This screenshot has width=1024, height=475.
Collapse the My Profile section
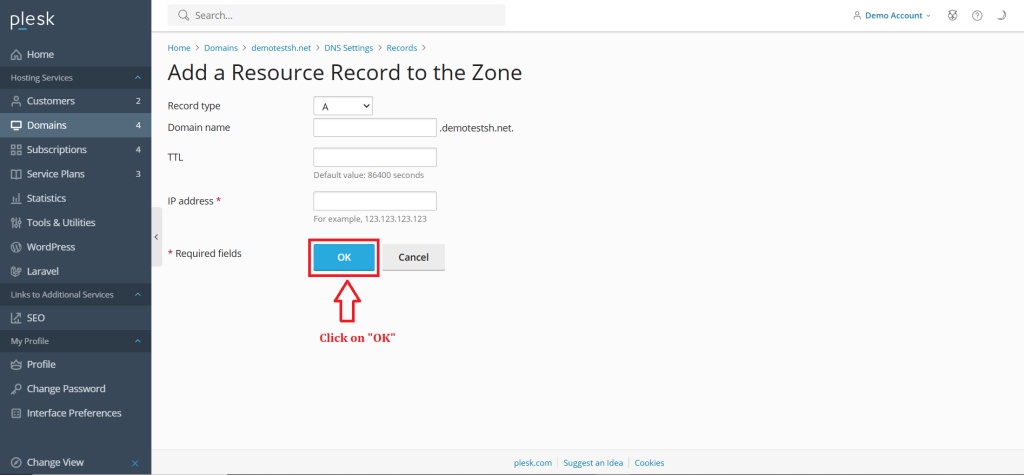(x=138, y=341)
